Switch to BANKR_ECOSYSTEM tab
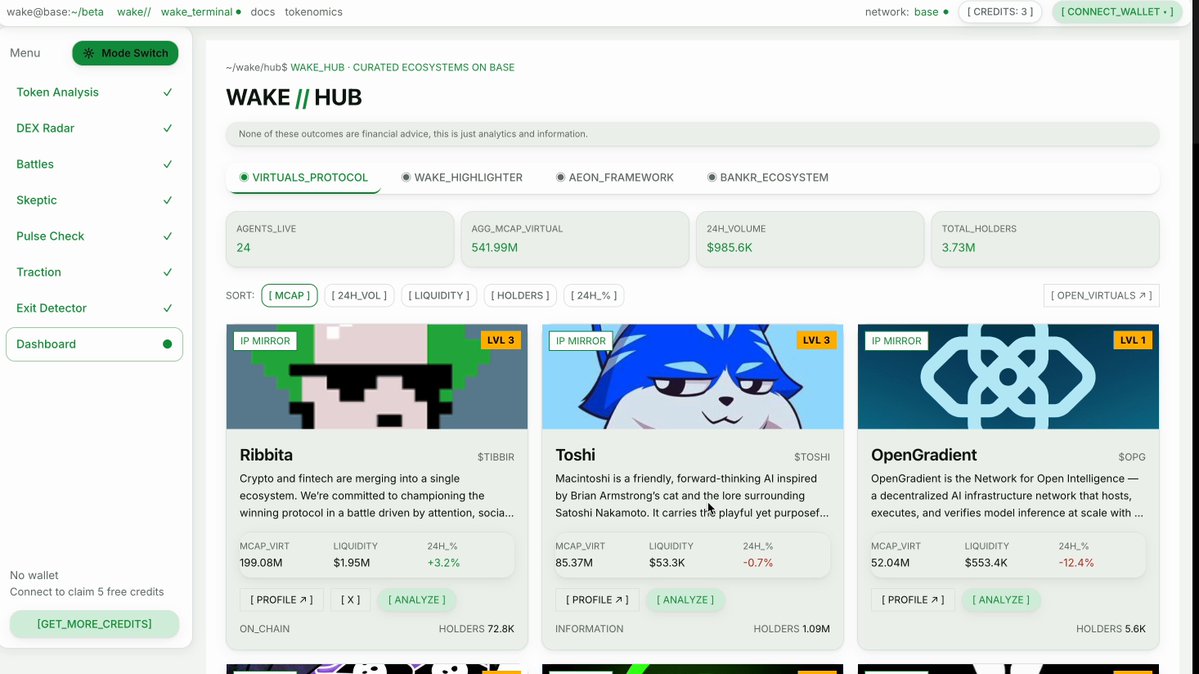This screenshot has height=674, width=1199. pyautogui.click(x=768, y=177)
